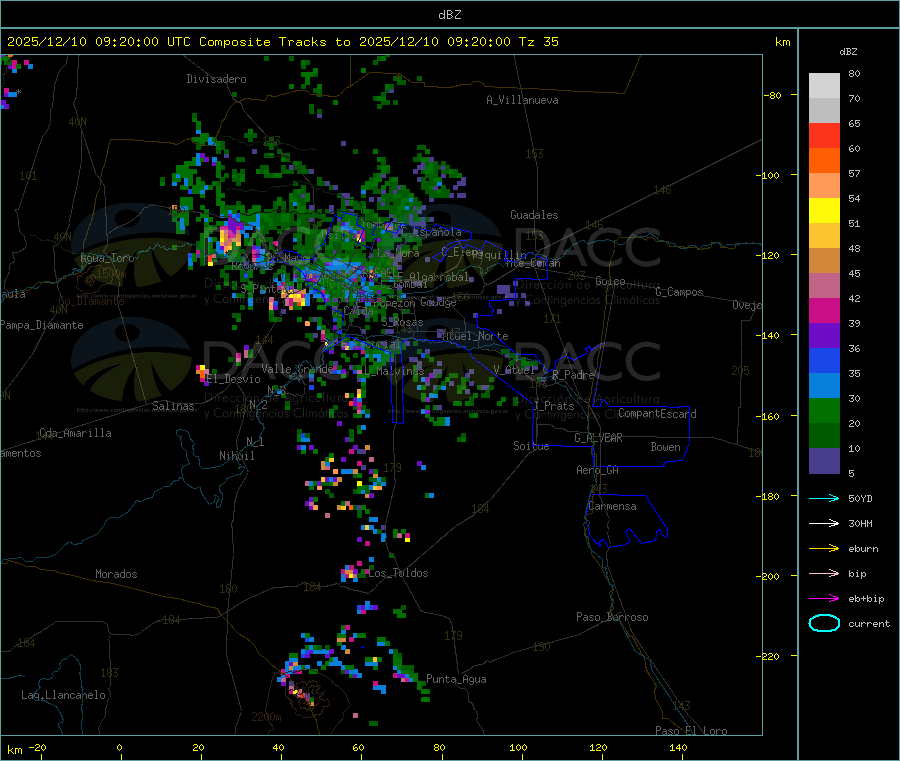Click the 'Lag.Llancanelo' map label
Screen dimensions: 900x761
[64, 695]
